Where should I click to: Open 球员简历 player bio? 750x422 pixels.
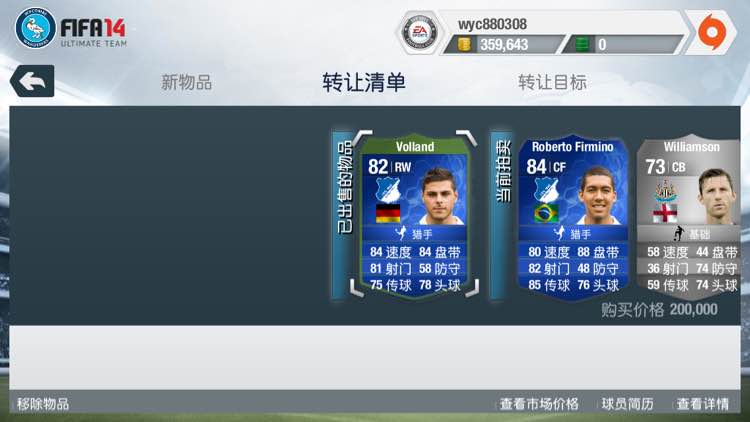click(628, 404)
